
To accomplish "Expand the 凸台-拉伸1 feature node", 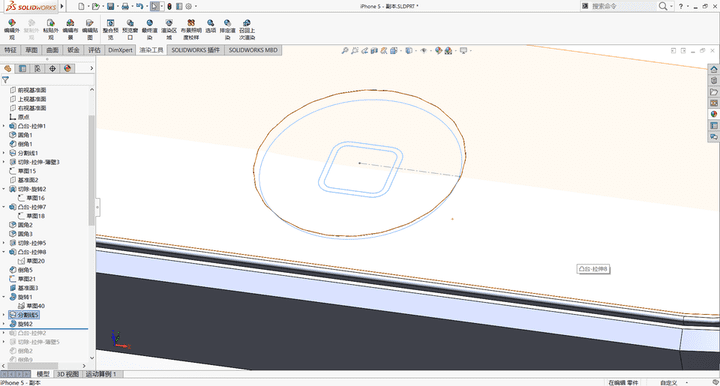I will pos(4,126).
